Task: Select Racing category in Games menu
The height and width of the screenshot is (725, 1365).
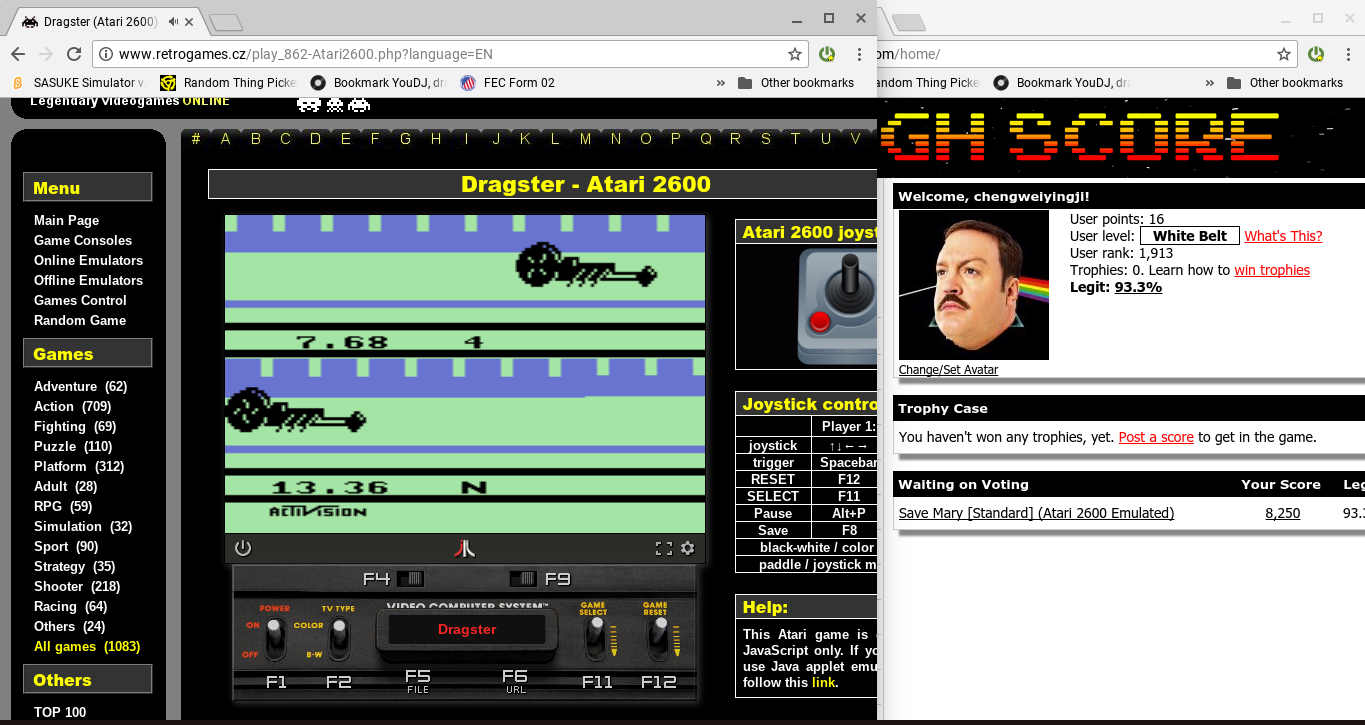Action: tap(55, 606)
